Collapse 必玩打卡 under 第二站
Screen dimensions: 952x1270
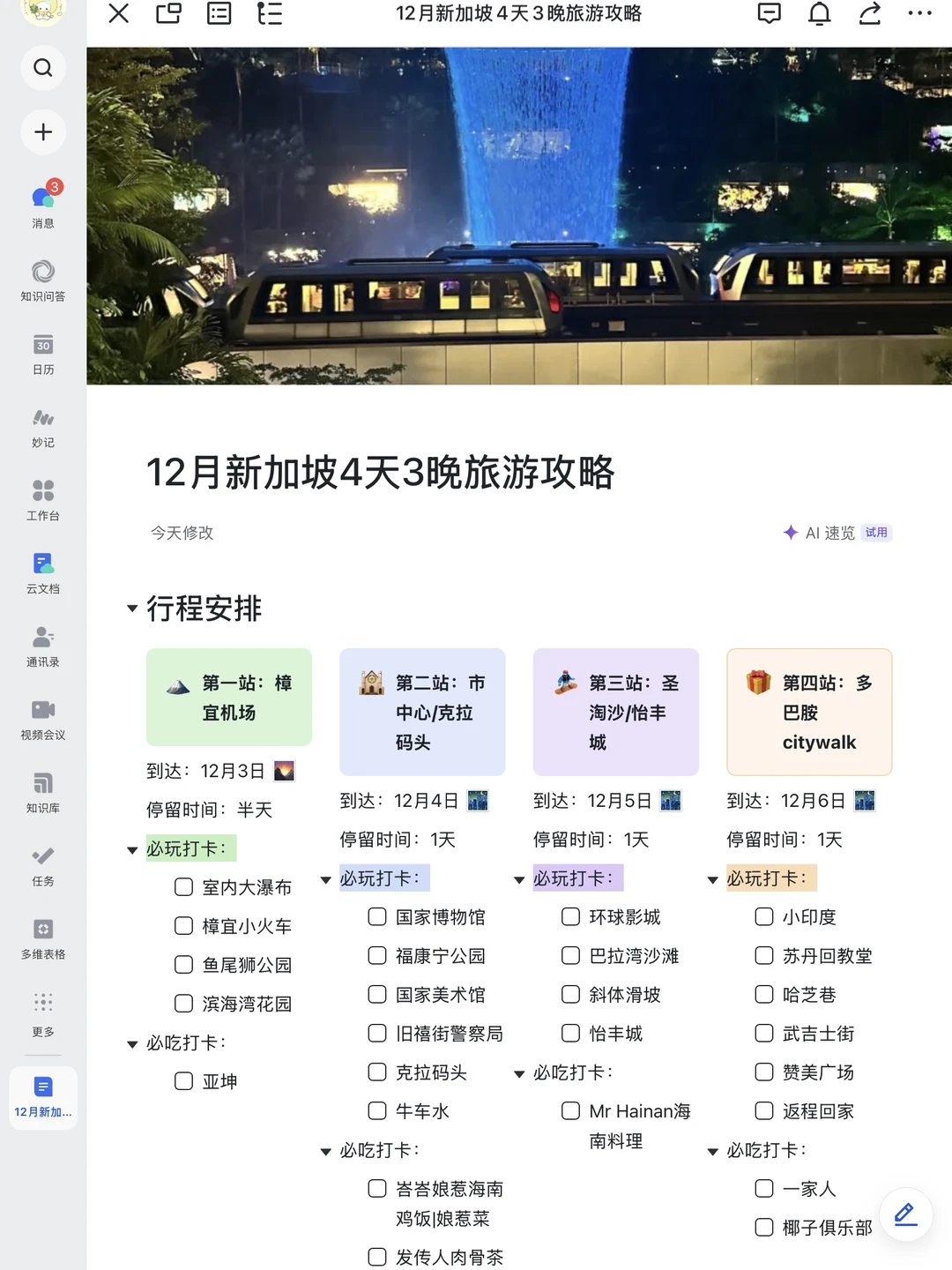(x=324, y=879)
